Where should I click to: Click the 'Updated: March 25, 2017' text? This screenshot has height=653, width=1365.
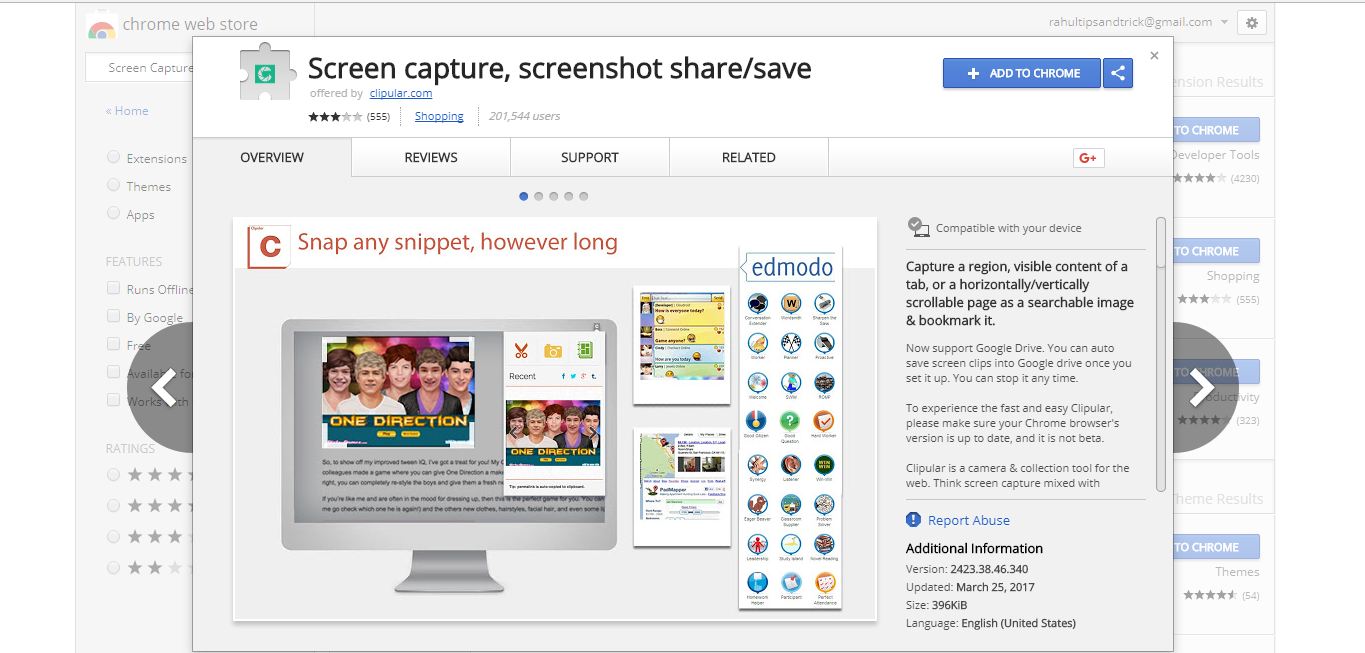point(970,587)
